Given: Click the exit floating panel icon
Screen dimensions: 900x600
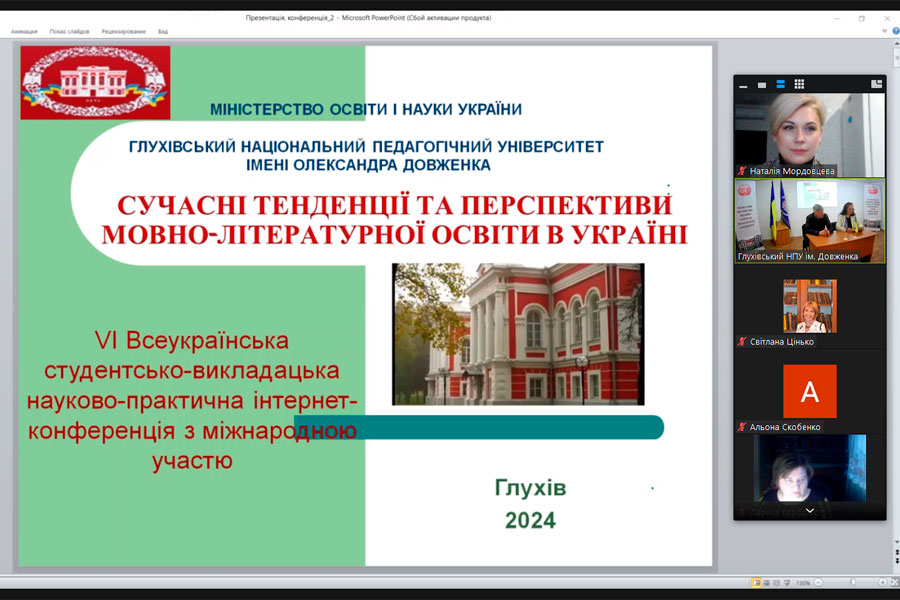Looking at the screenshot, I should point(876,84).
